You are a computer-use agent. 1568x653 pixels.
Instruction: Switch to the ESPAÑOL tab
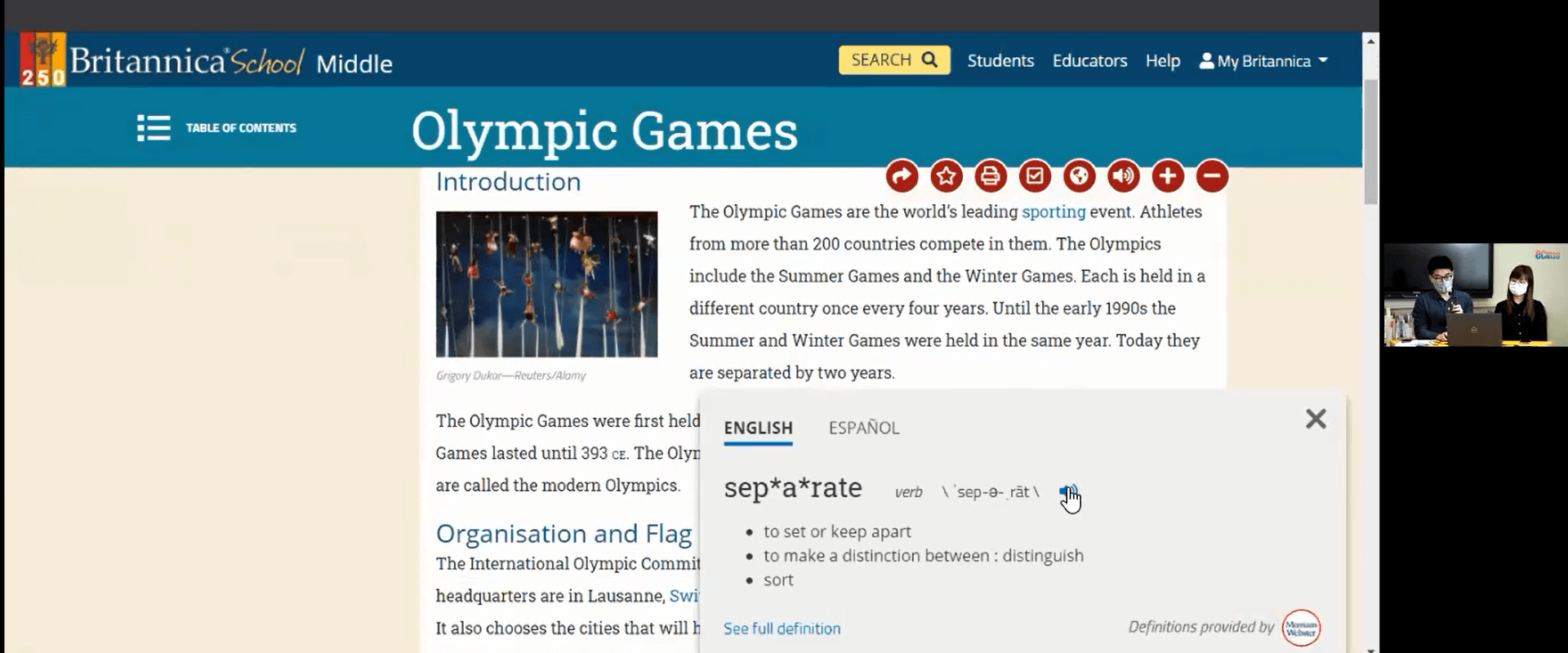(864, 428)
